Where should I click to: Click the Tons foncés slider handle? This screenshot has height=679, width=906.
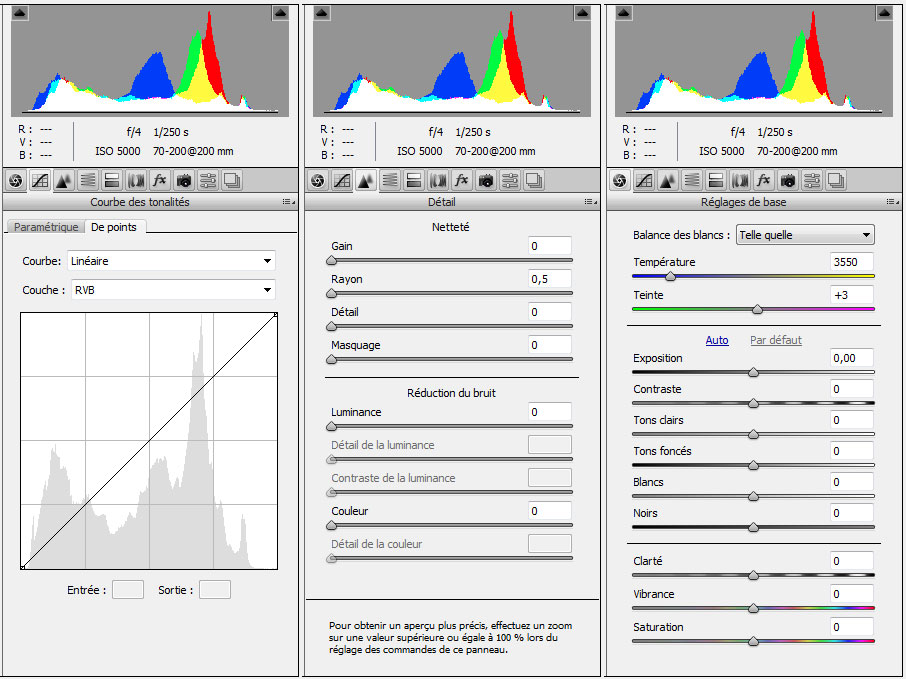pos(753,466)
